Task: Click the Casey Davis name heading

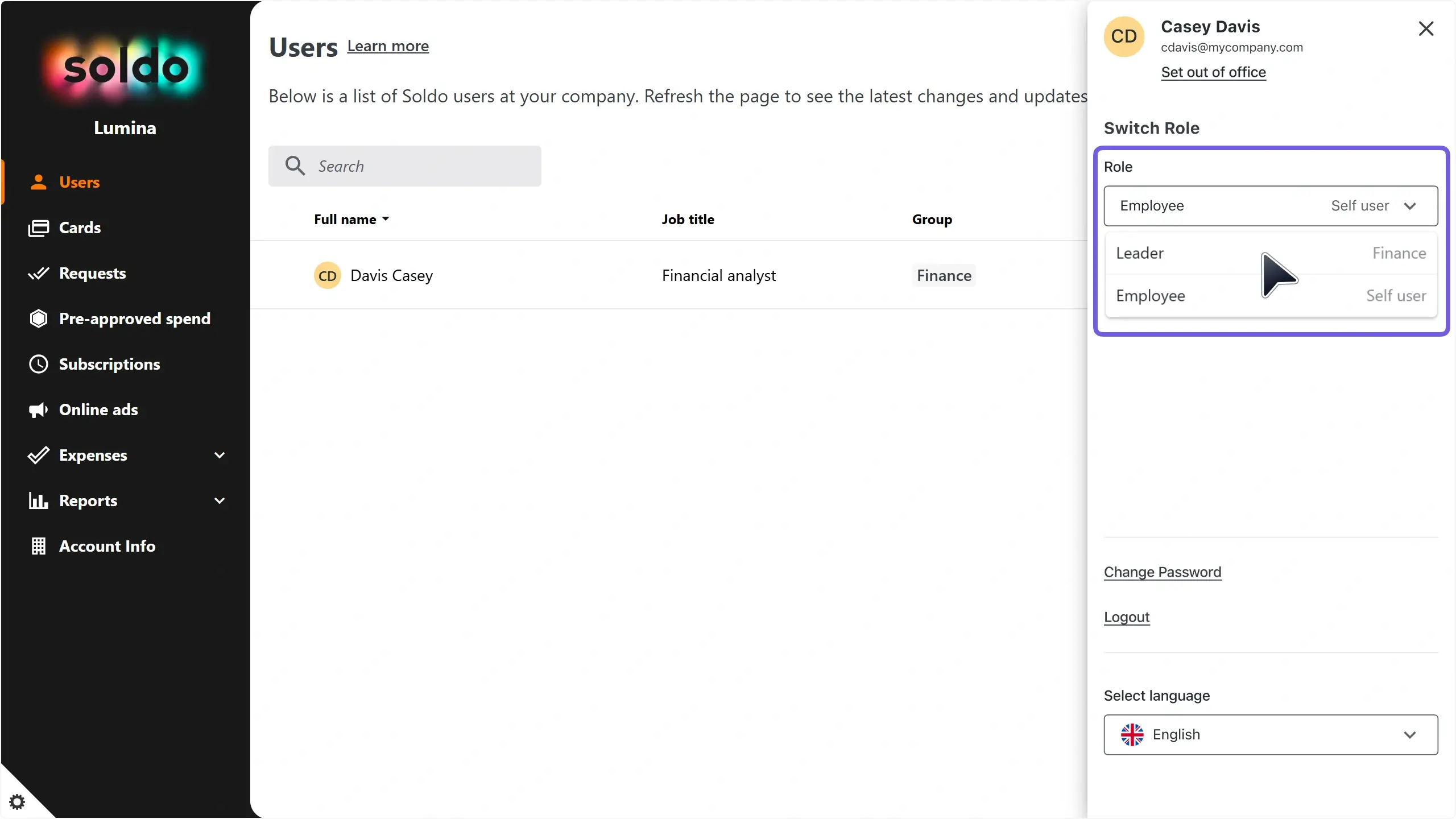Action: 1210,27
